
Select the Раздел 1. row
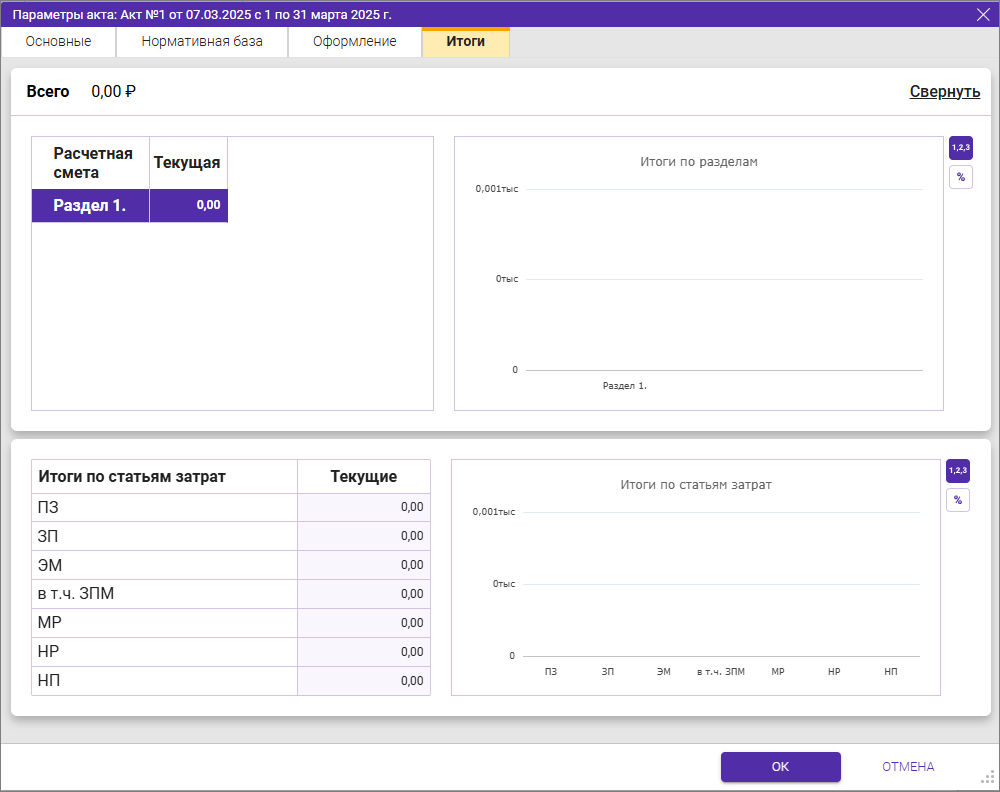[x=91, y=205]
